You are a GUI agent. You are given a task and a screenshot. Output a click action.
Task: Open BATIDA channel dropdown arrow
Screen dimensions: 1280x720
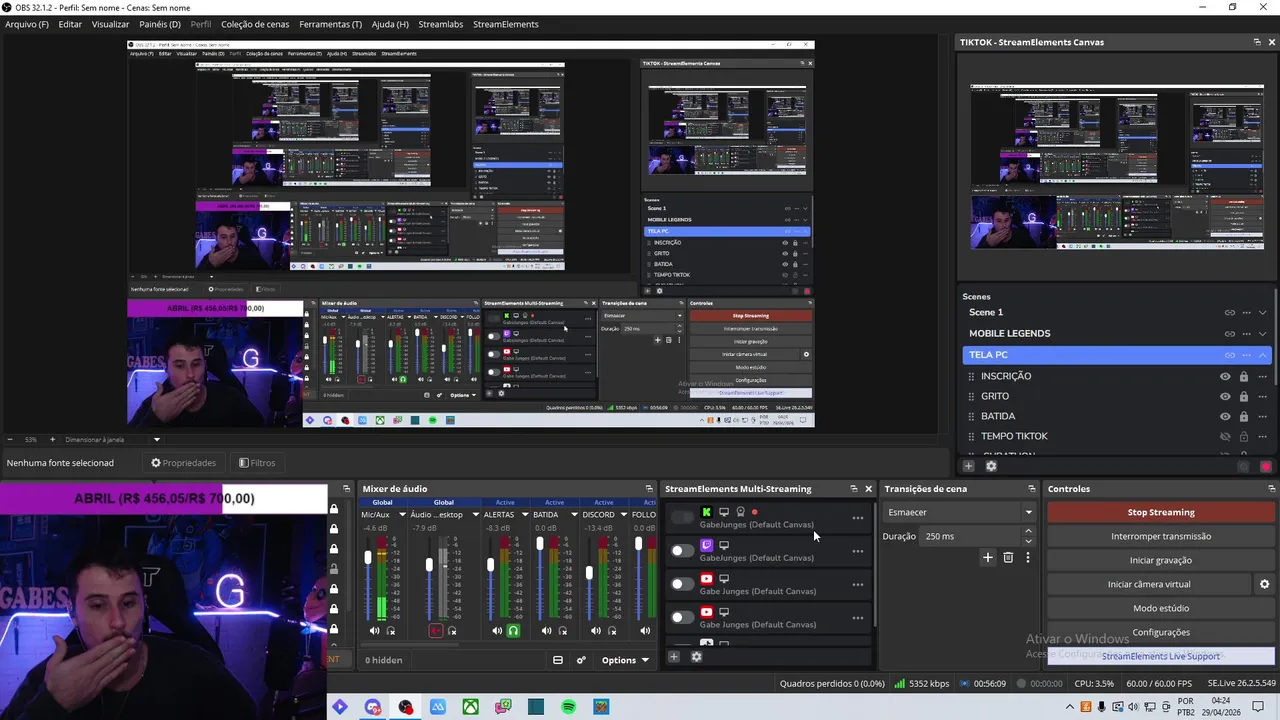pyautogui.click(x=574, y=515)
